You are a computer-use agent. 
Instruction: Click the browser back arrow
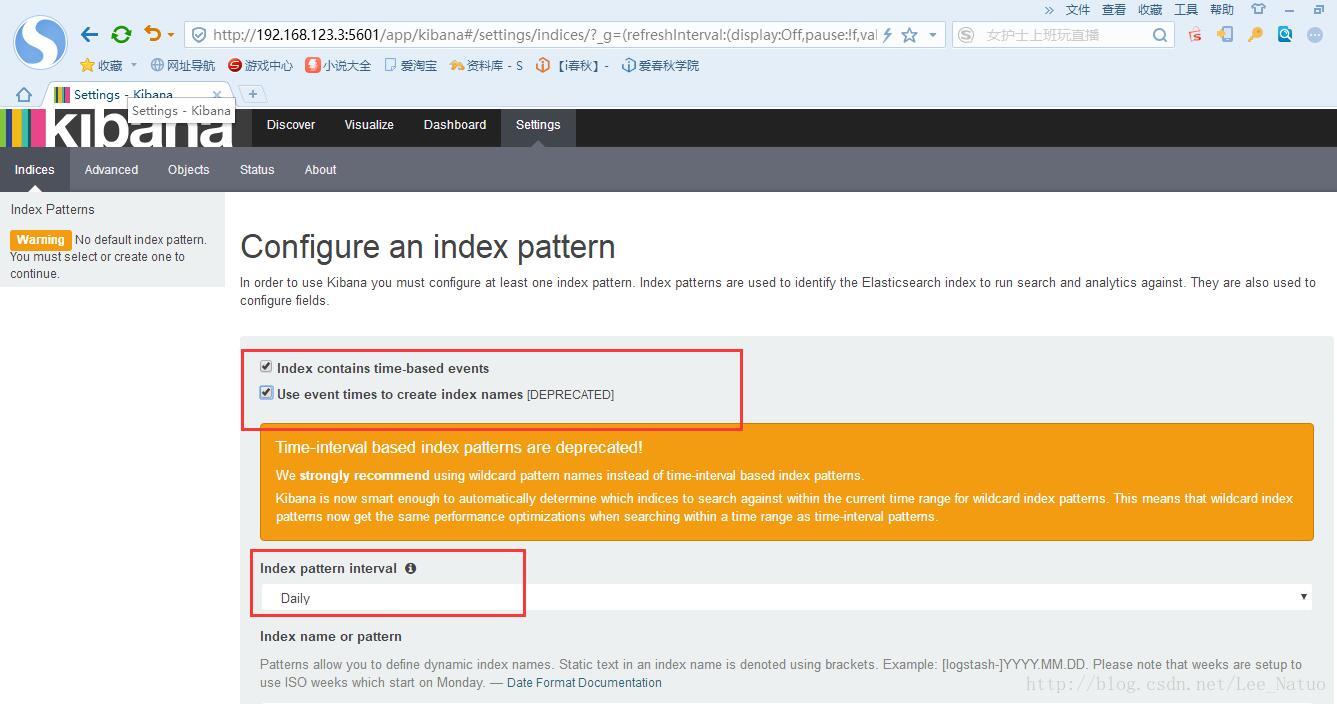90,34
